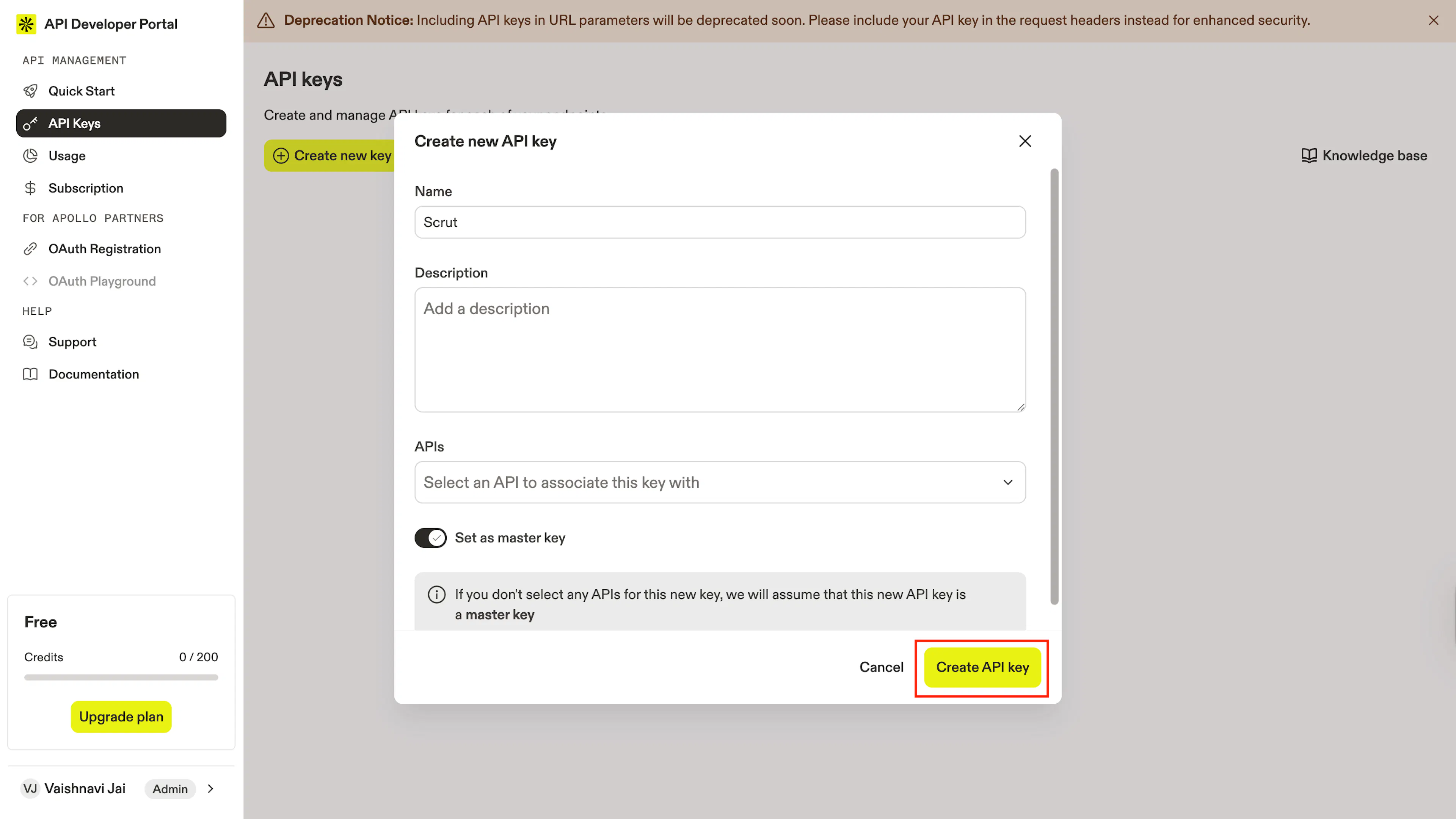Viewport: 1456px width, 819px height.
Task: Open the API Keys sidebar item
Action: 121,123
